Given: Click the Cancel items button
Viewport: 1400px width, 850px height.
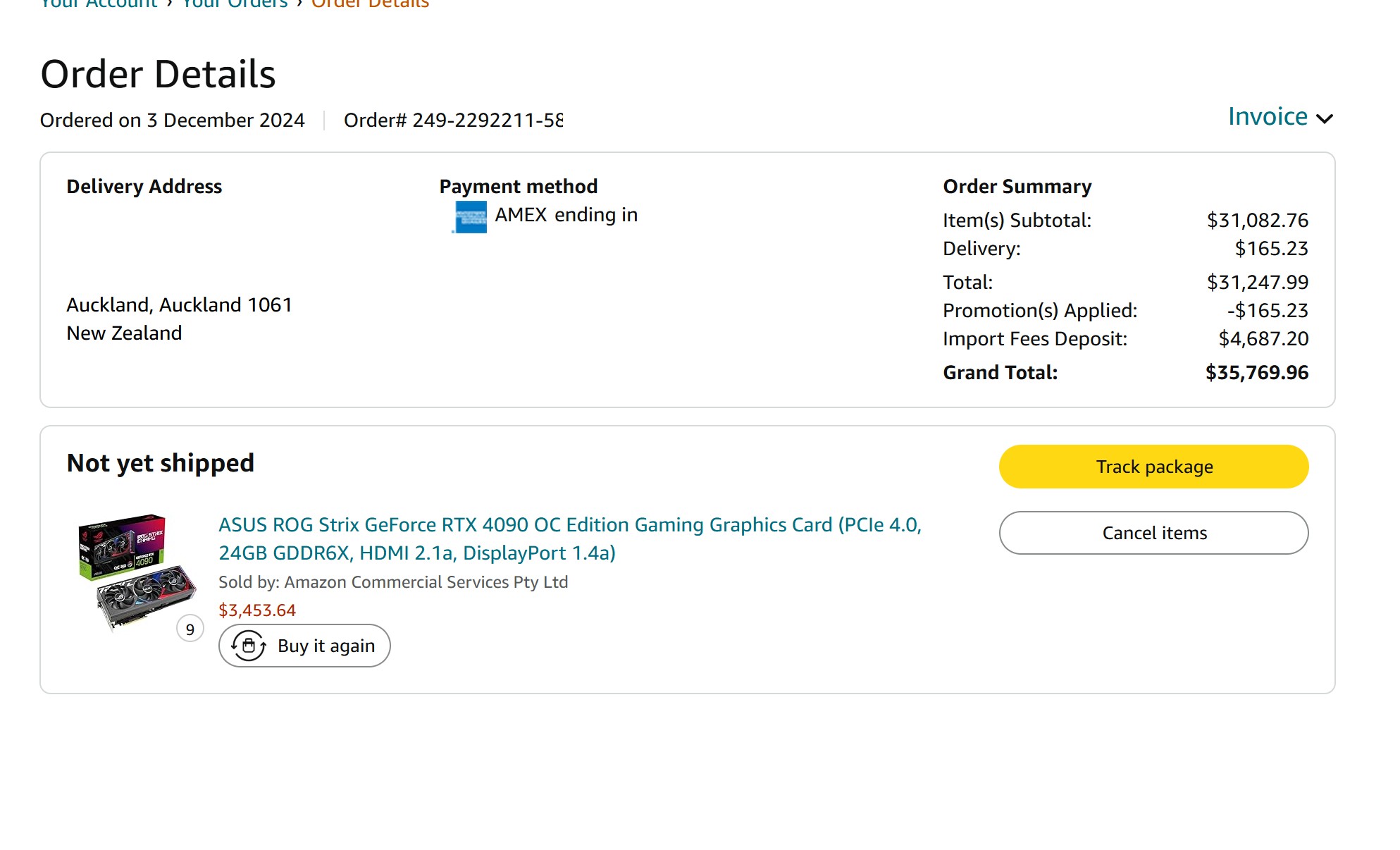Looking at the screenshot, I should (1153, 533).
